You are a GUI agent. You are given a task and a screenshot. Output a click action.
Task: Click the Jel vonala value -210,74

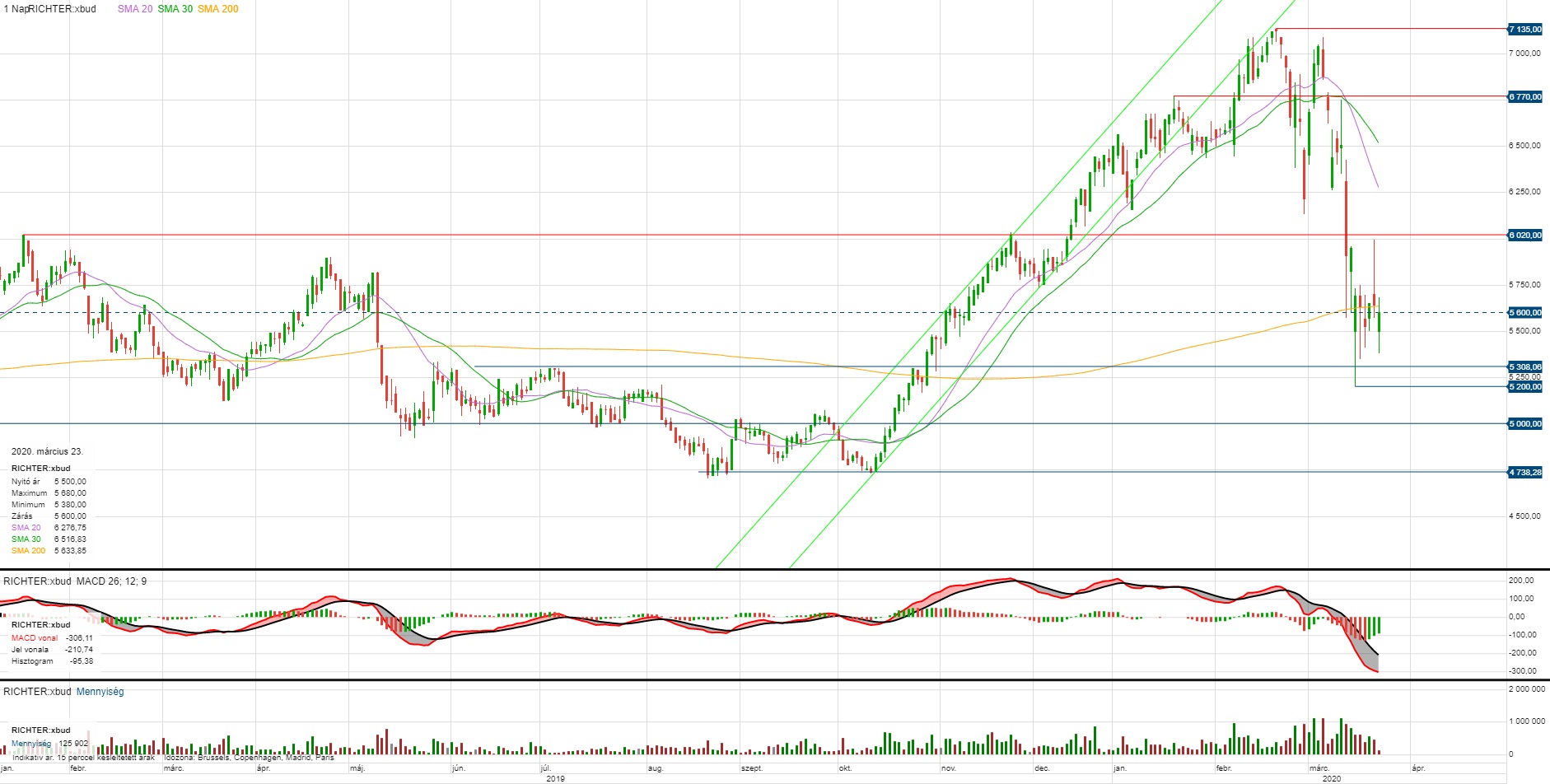coord(79,650)
